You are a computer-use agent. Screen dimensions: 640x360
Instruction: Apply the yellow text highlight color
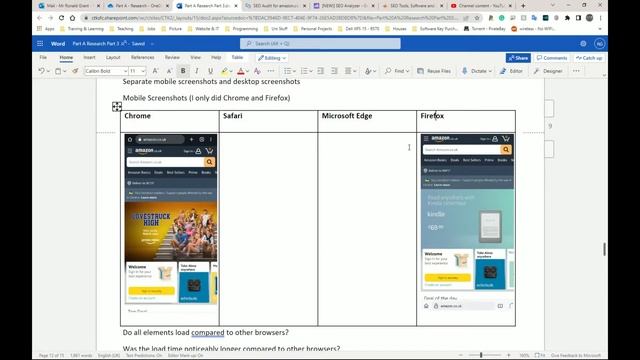tap(224, 71)
